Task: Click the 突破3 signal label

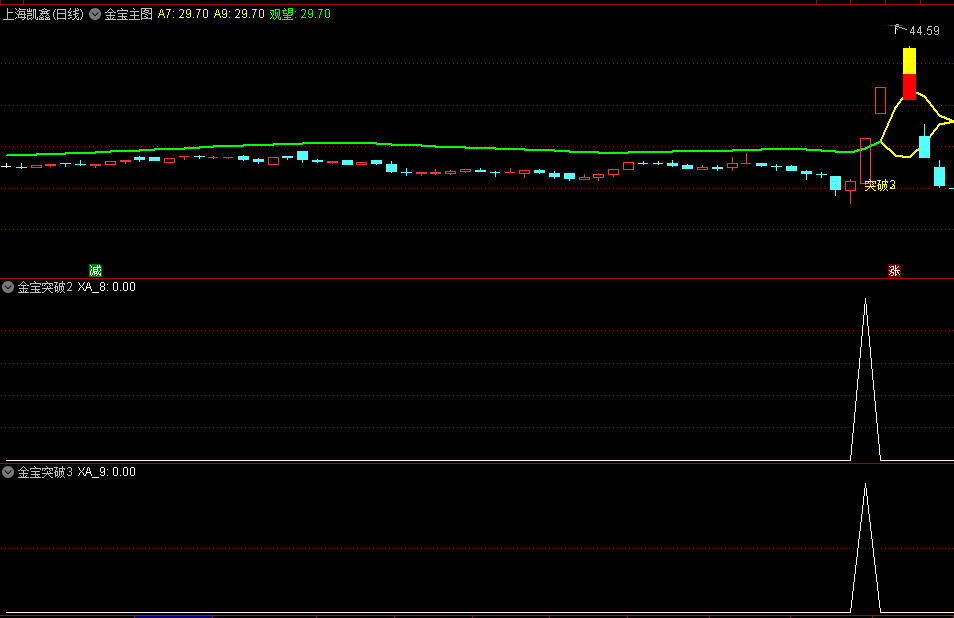Action: pos(880,186)
